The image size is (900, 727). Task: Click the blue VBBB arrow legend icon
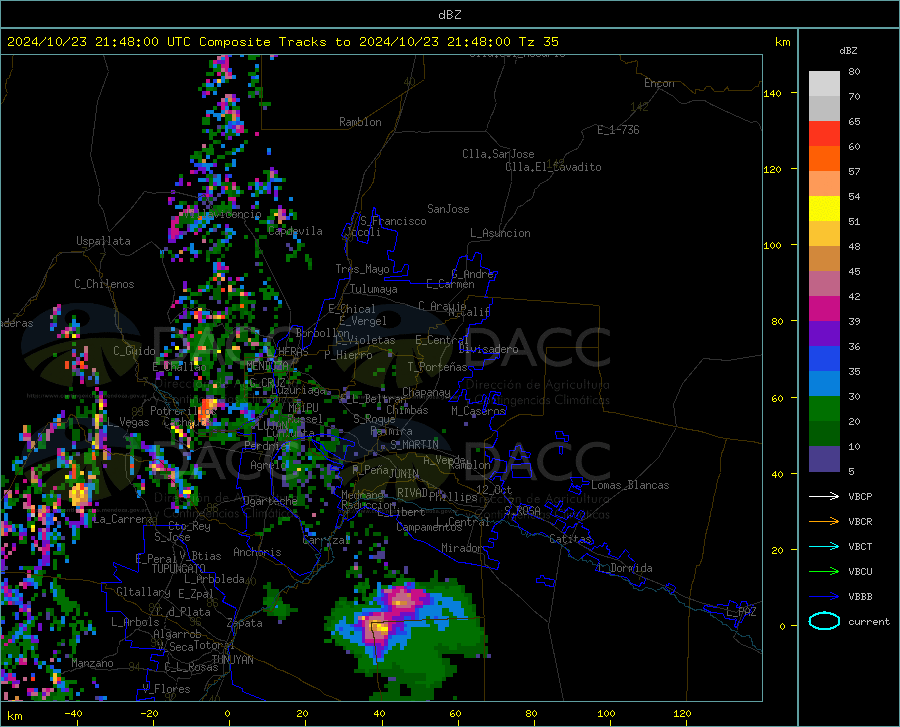tap(824, 596)
